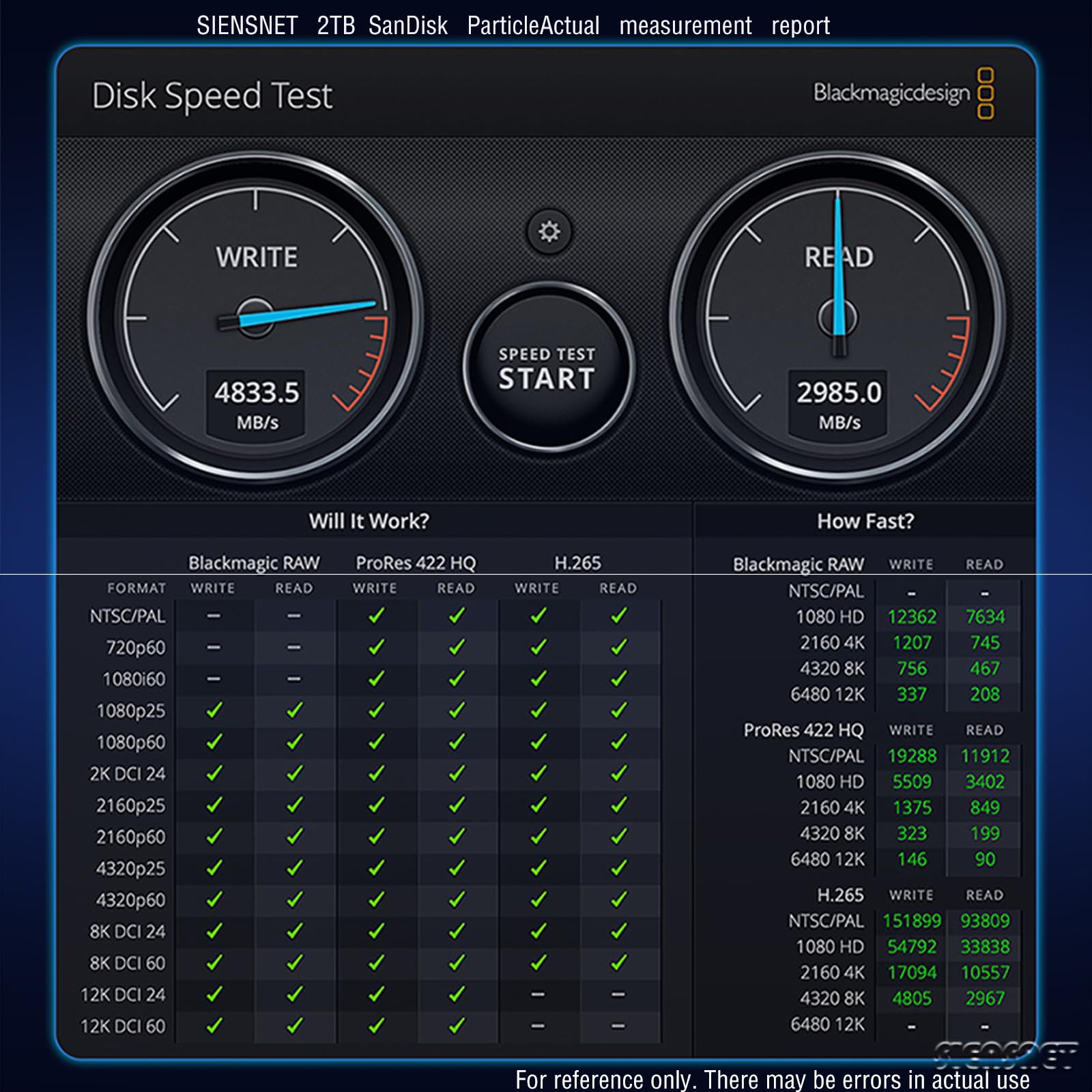Click the 4320p25 H.265 write checkmark
The height and width of the screenshot is (1092, 1092).
pos(538,868)
